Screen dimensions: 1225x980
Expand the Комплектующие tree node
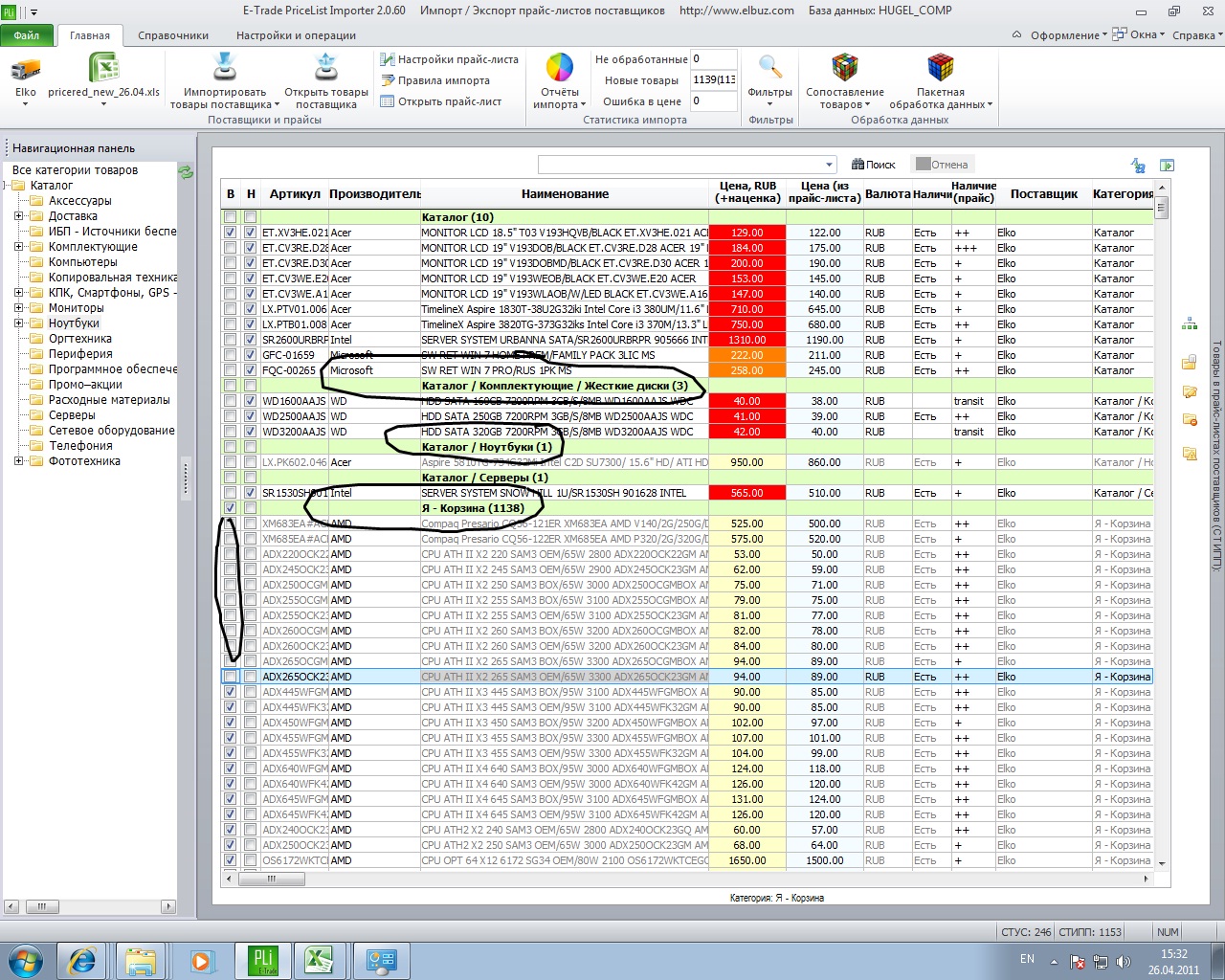(18, 247)
